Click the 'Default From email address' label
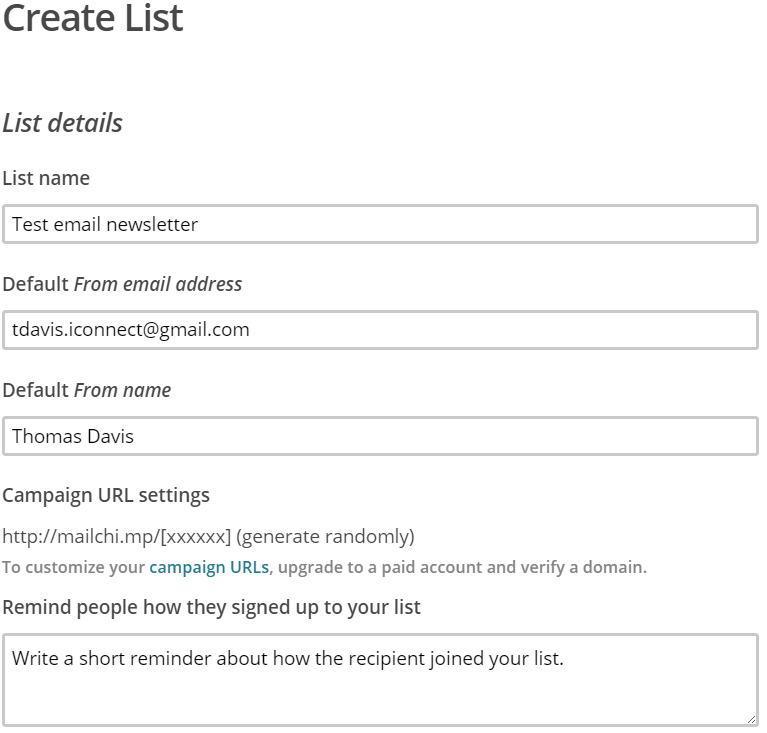This screenshot has height=733, width=767. coord(122,284)
